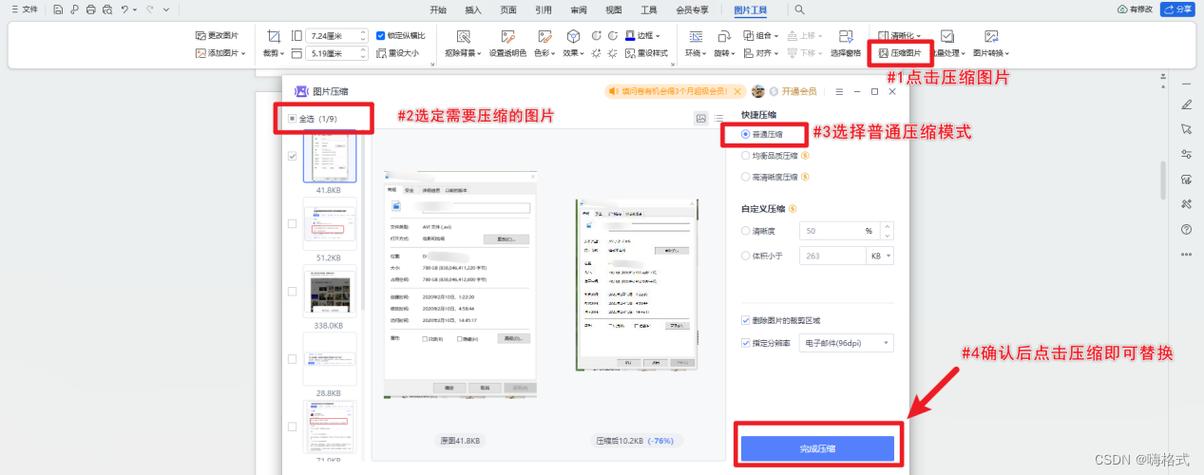Open the 文件 file menu
Viewport: 1204px width, 475px height.
(x=25, y=9)
